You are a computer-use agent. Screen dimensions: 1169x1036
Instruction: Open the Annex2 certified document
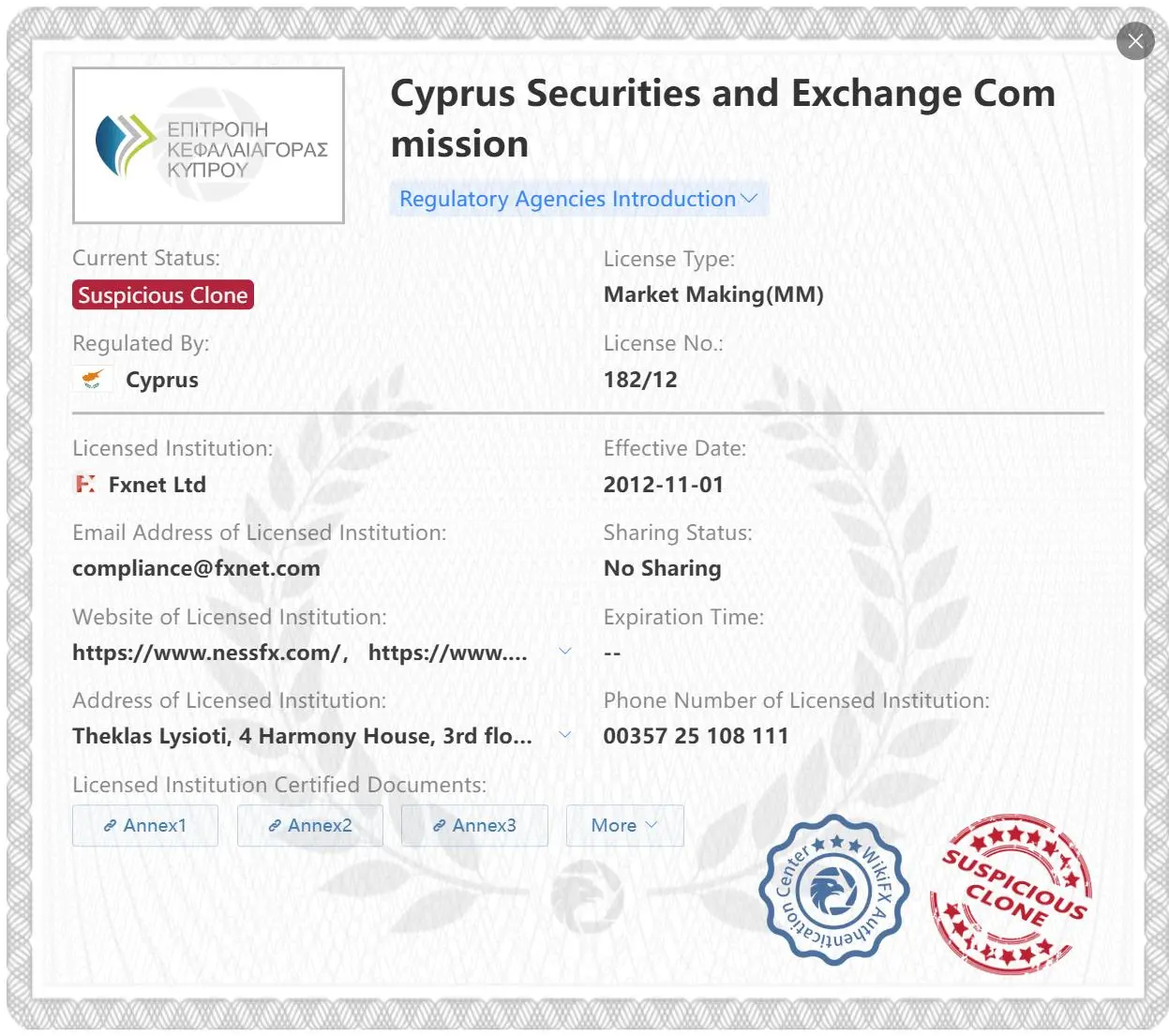pos(310,825)
